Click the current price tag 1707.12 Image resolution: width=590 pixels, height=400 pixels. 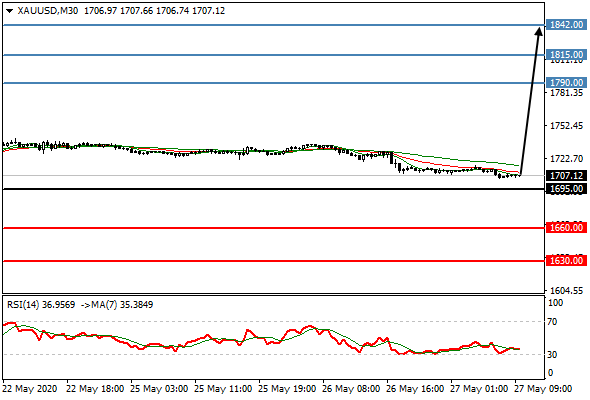pos(566,175)
